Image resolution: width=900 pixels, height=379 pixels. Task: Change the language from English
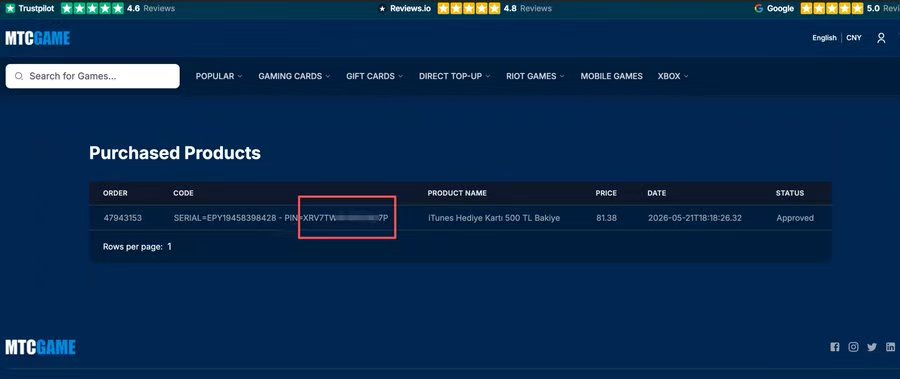[x=824, y=38]
